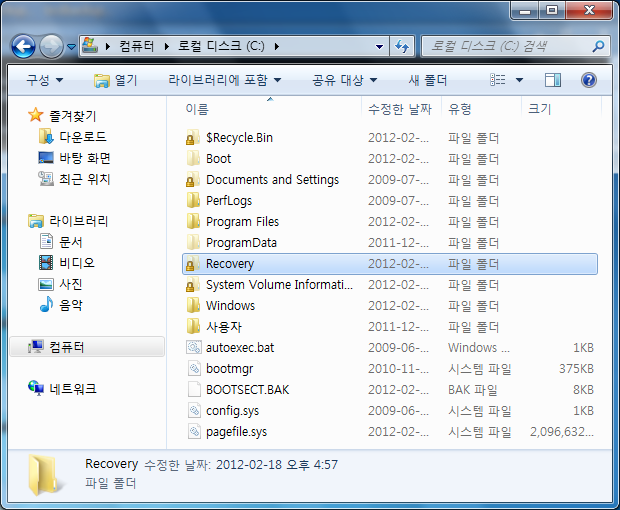
Task: Select the PerfLogs folder icon
Action: point(193,200)
